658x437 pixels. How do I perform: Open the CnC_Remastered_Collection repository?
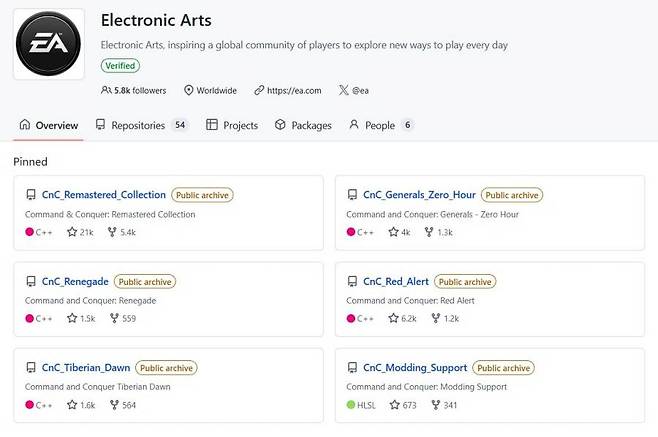[x=104, y=195]
